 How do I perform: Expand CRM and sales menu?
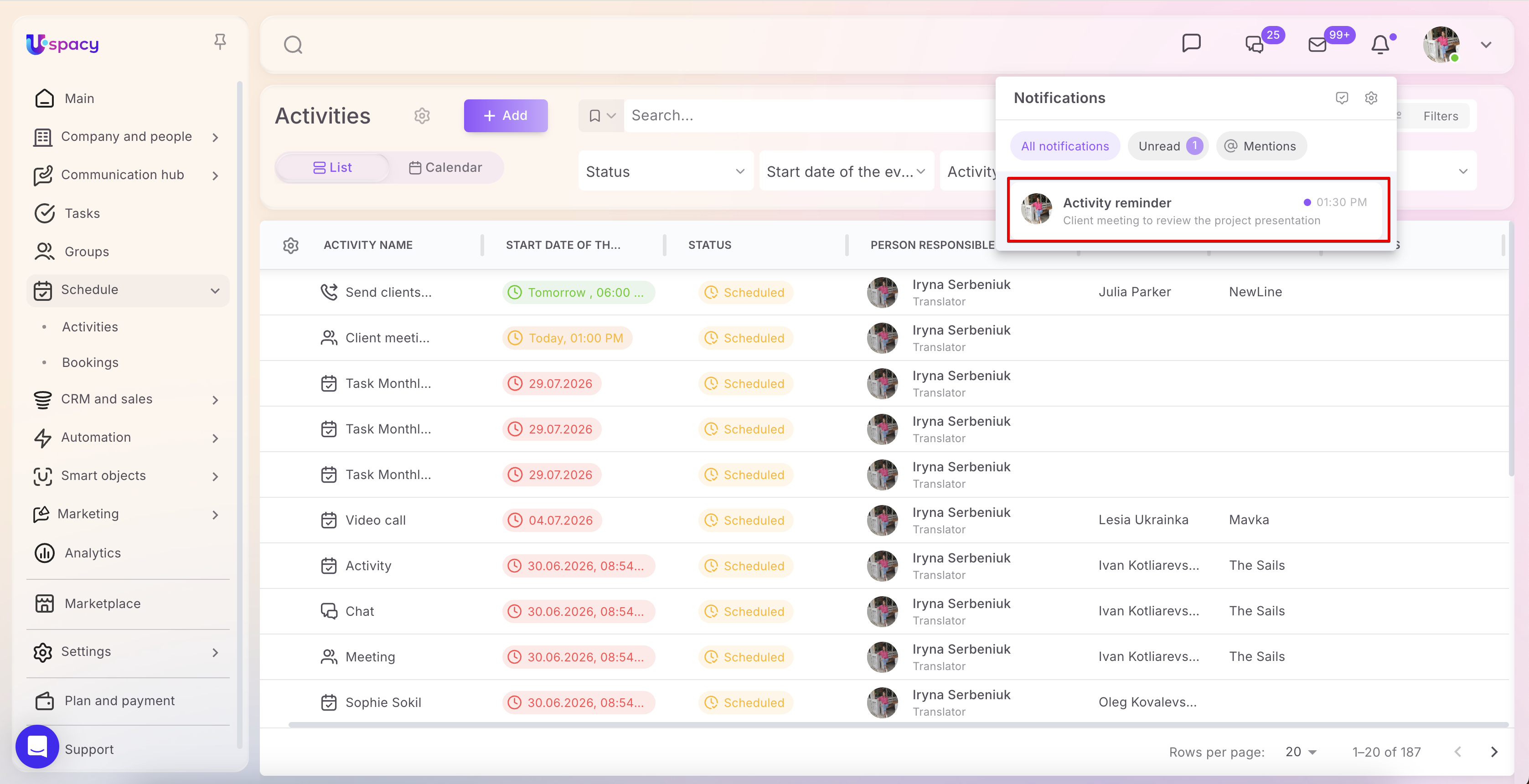click(128, 399)
